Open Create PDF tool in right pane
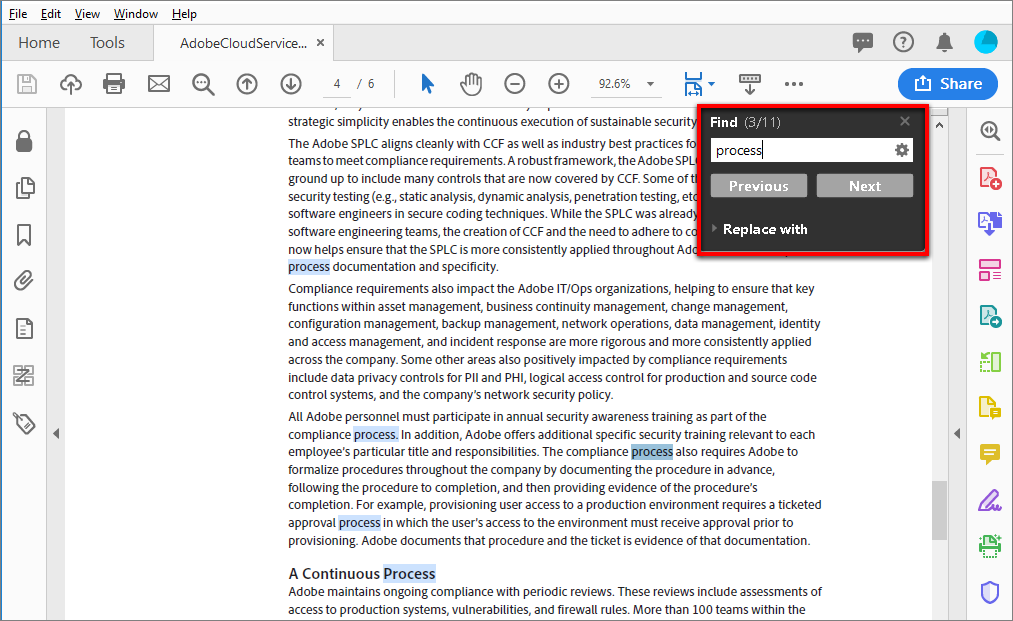The image size is (1013, 621). pos(990,177)
